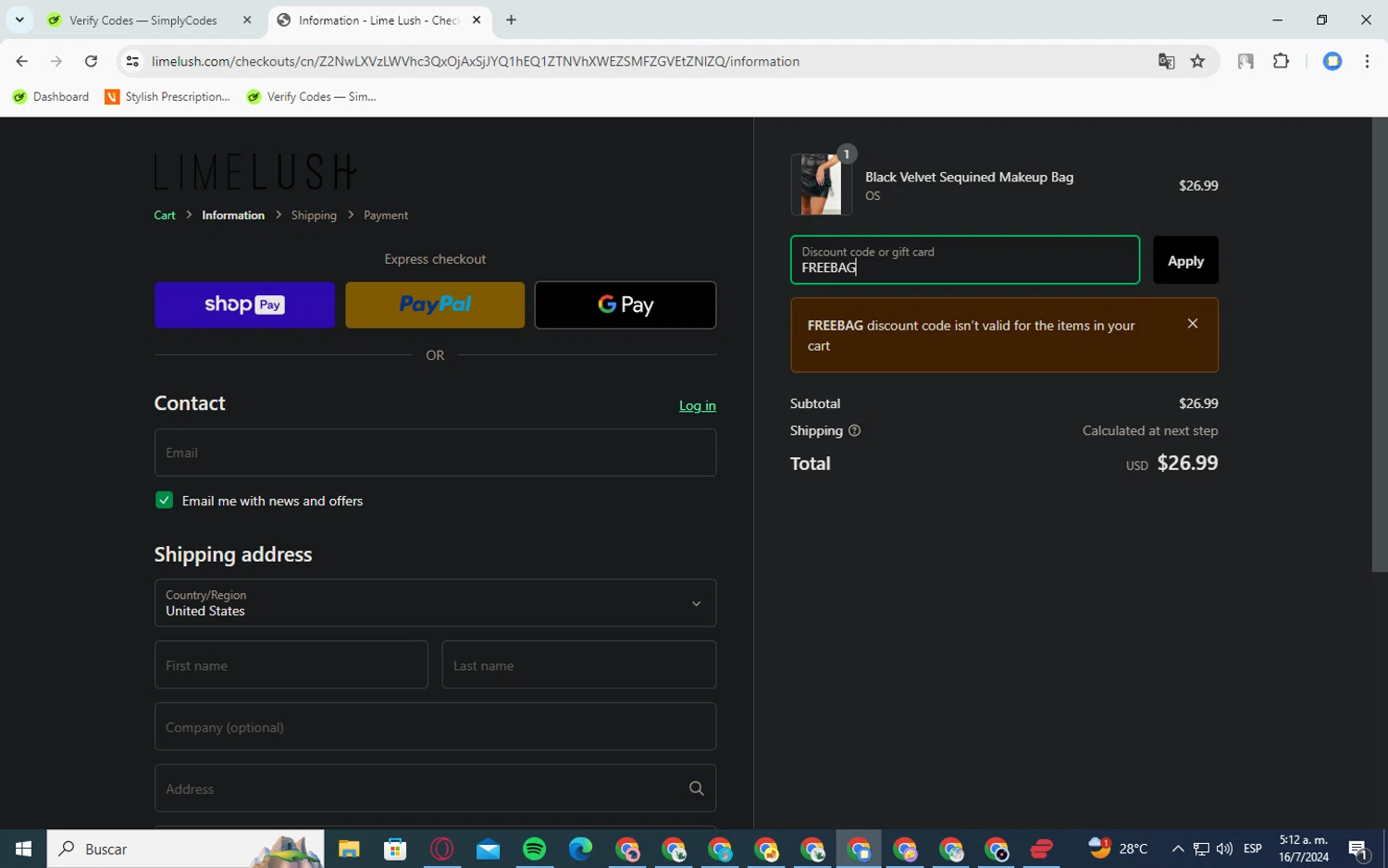This screenshot has width=1388, height=868.
Task: Focus the Last name field
Action: tap(579, 664)
